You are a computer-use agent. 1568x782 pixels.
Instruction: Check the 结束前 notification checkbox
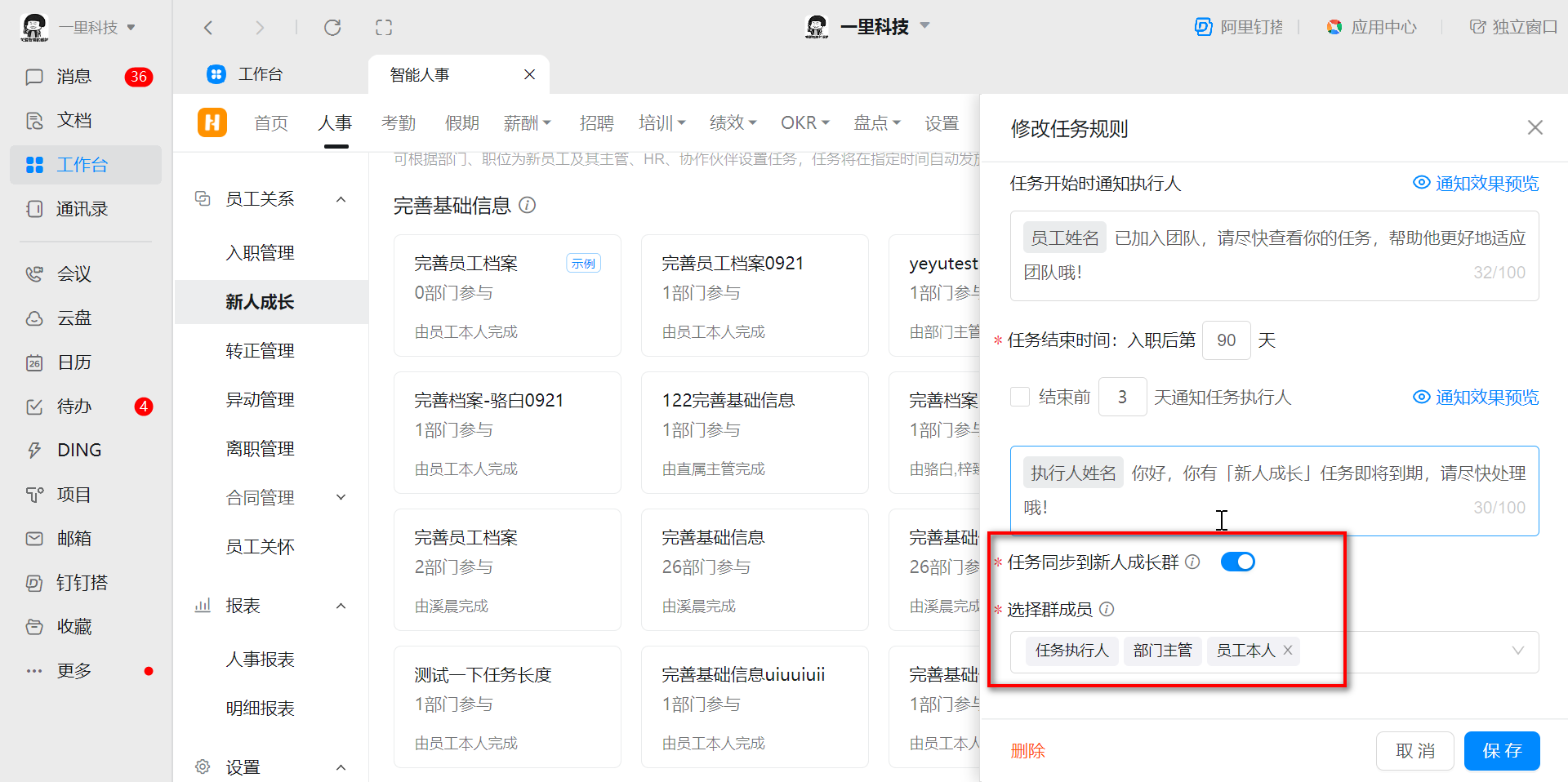click(1020, 397)
